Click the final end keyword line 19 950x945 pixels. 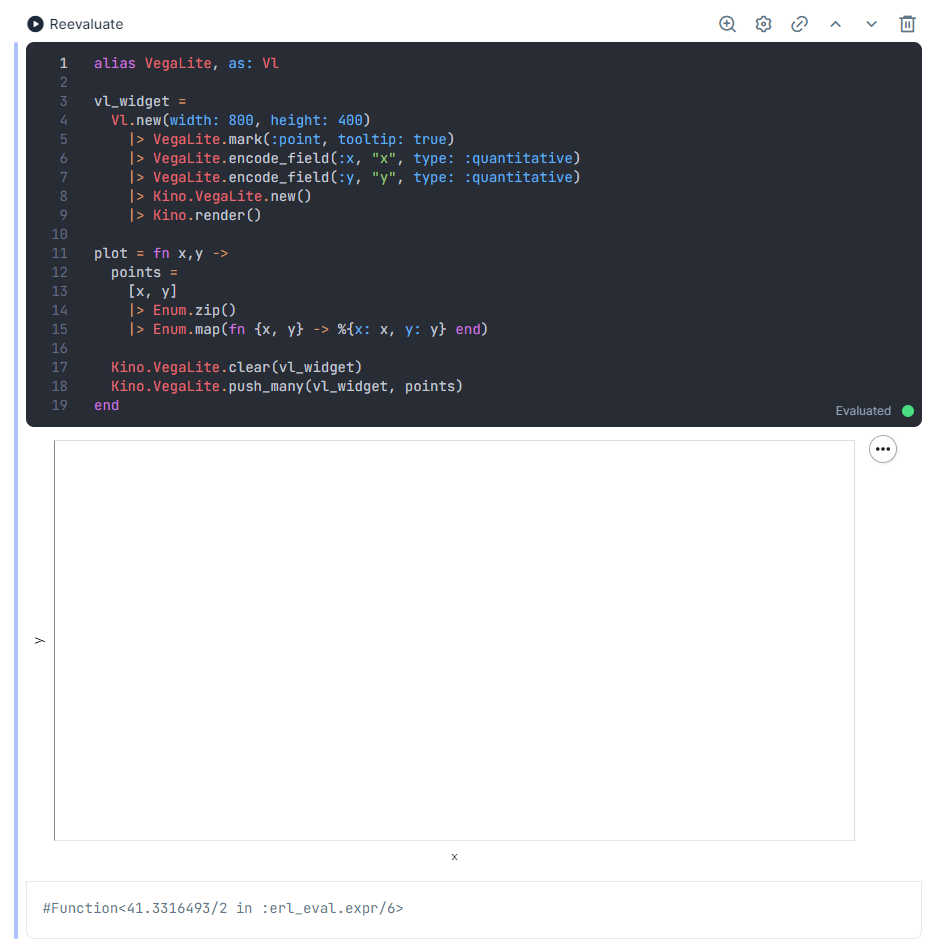coord(107,405)
